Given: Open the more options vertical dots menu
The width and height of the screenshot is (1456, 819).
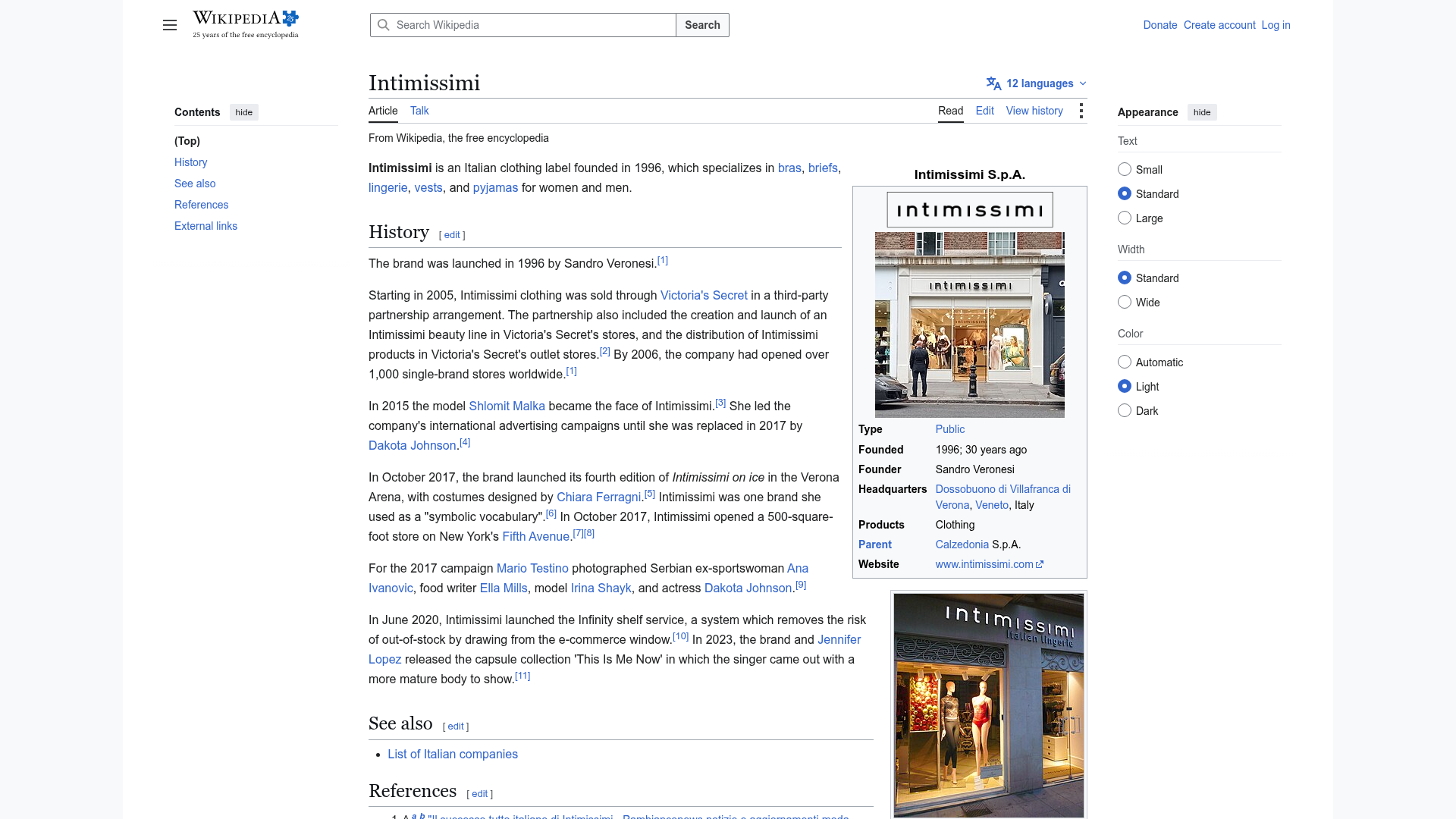Looking at the screenshot, I should tap(1081, 111).
